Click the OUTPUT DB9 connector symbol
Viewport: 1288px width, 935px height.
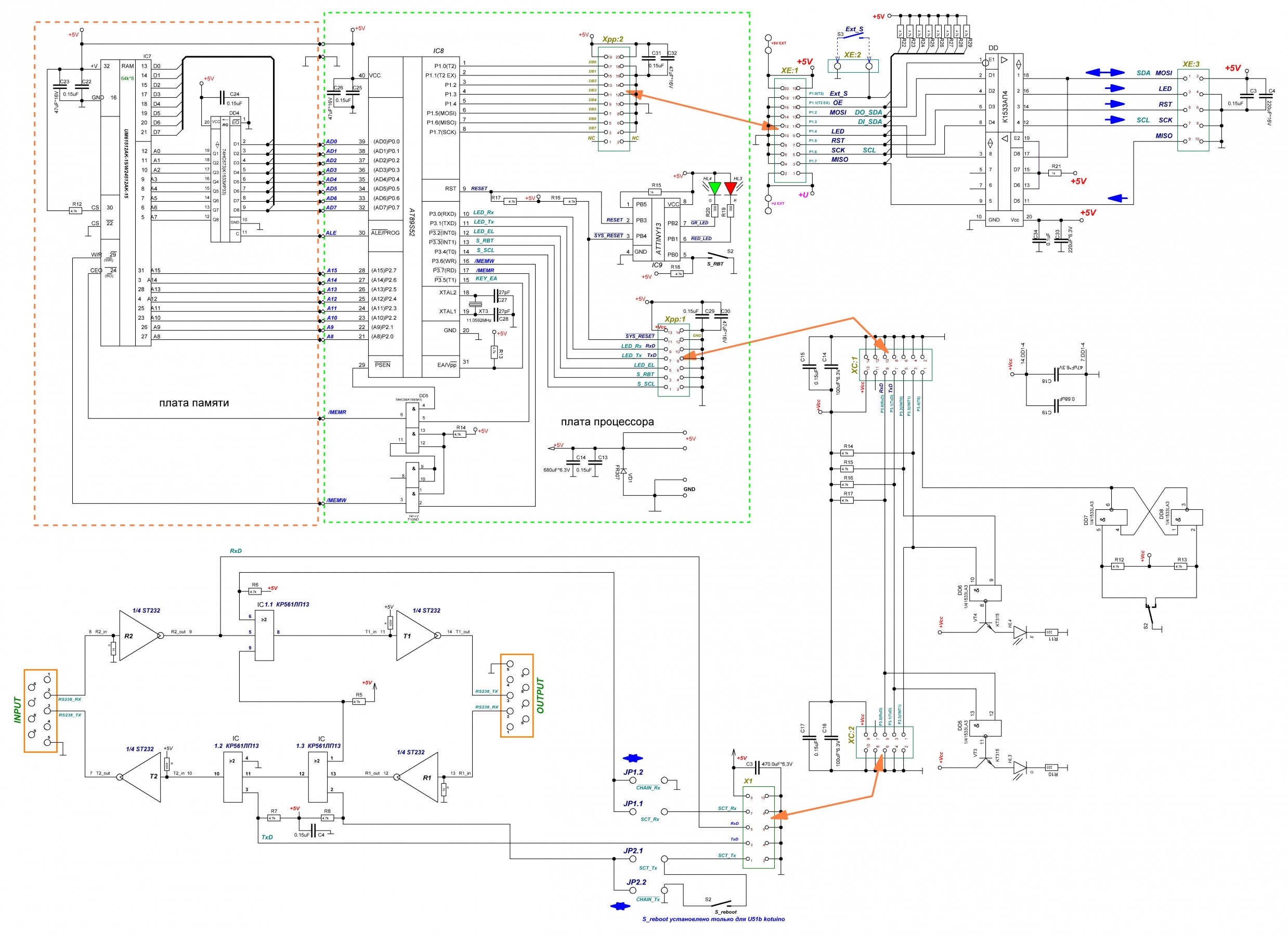pyautogui.click(x=517, y=695)
